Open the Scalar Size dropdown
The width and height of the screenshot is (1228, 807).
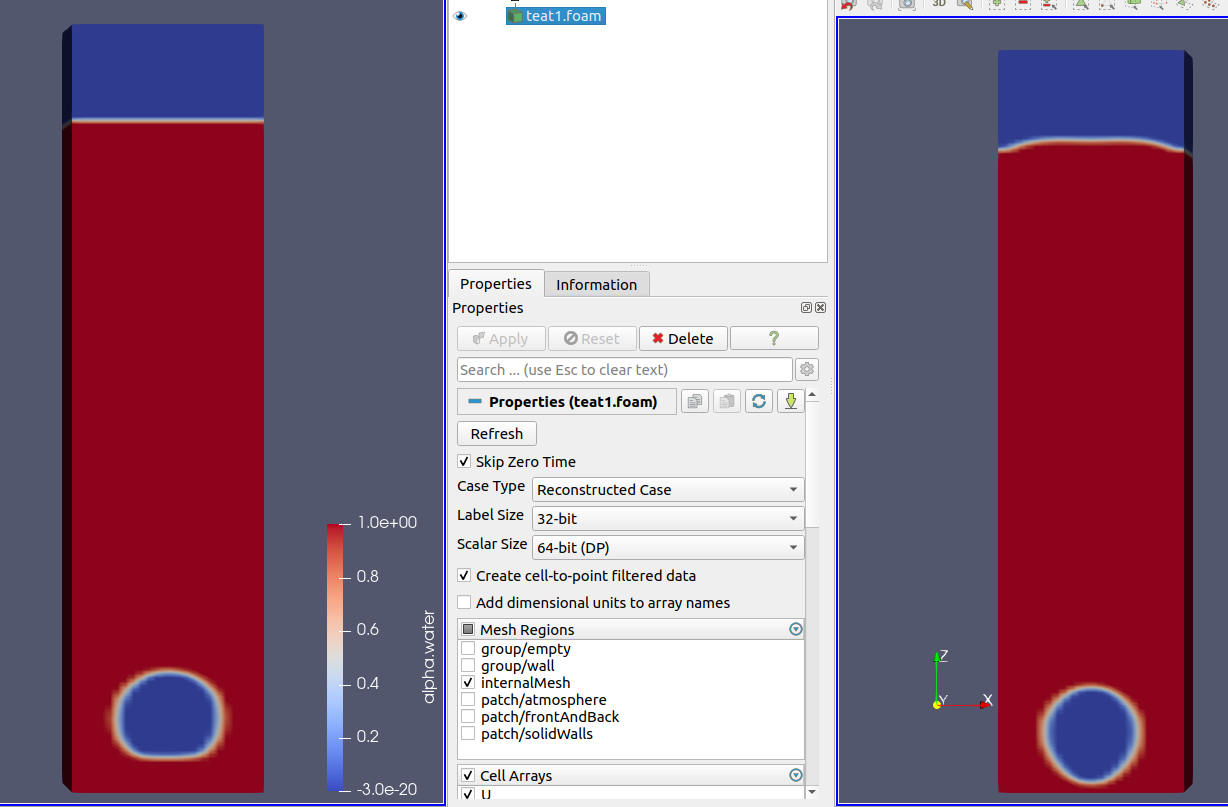click(x=668, y=548)
